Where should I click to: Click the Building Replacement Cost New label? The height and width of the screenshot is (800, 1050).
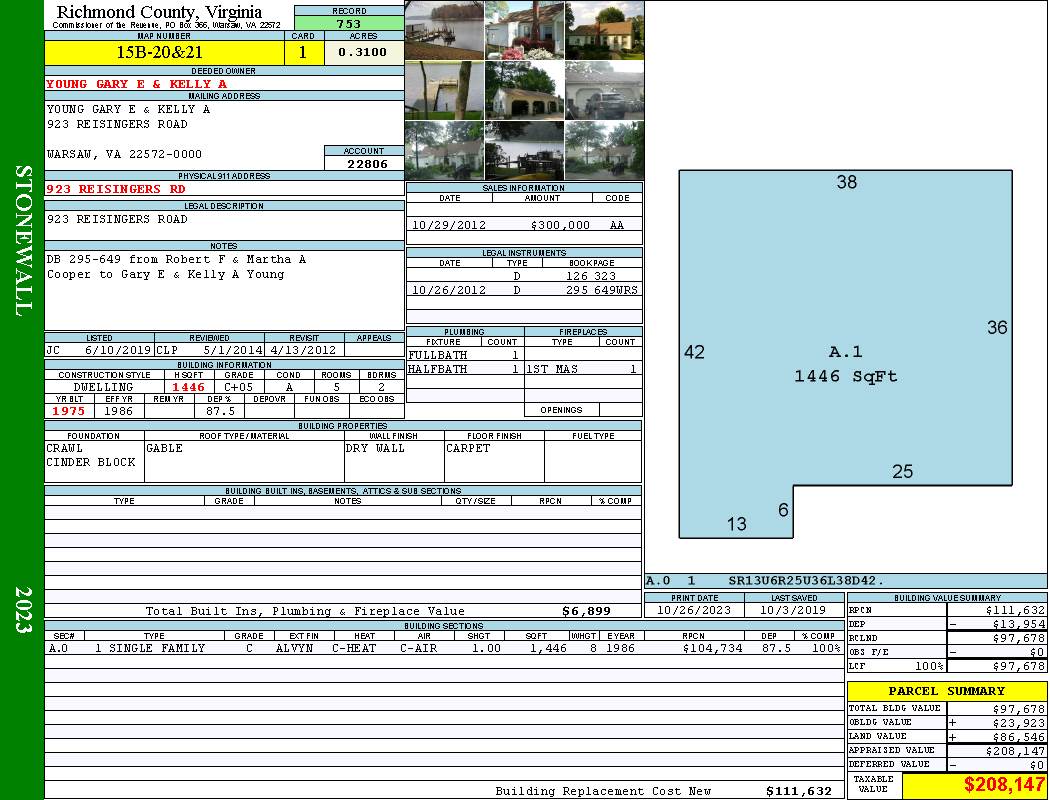click(603, 791)
